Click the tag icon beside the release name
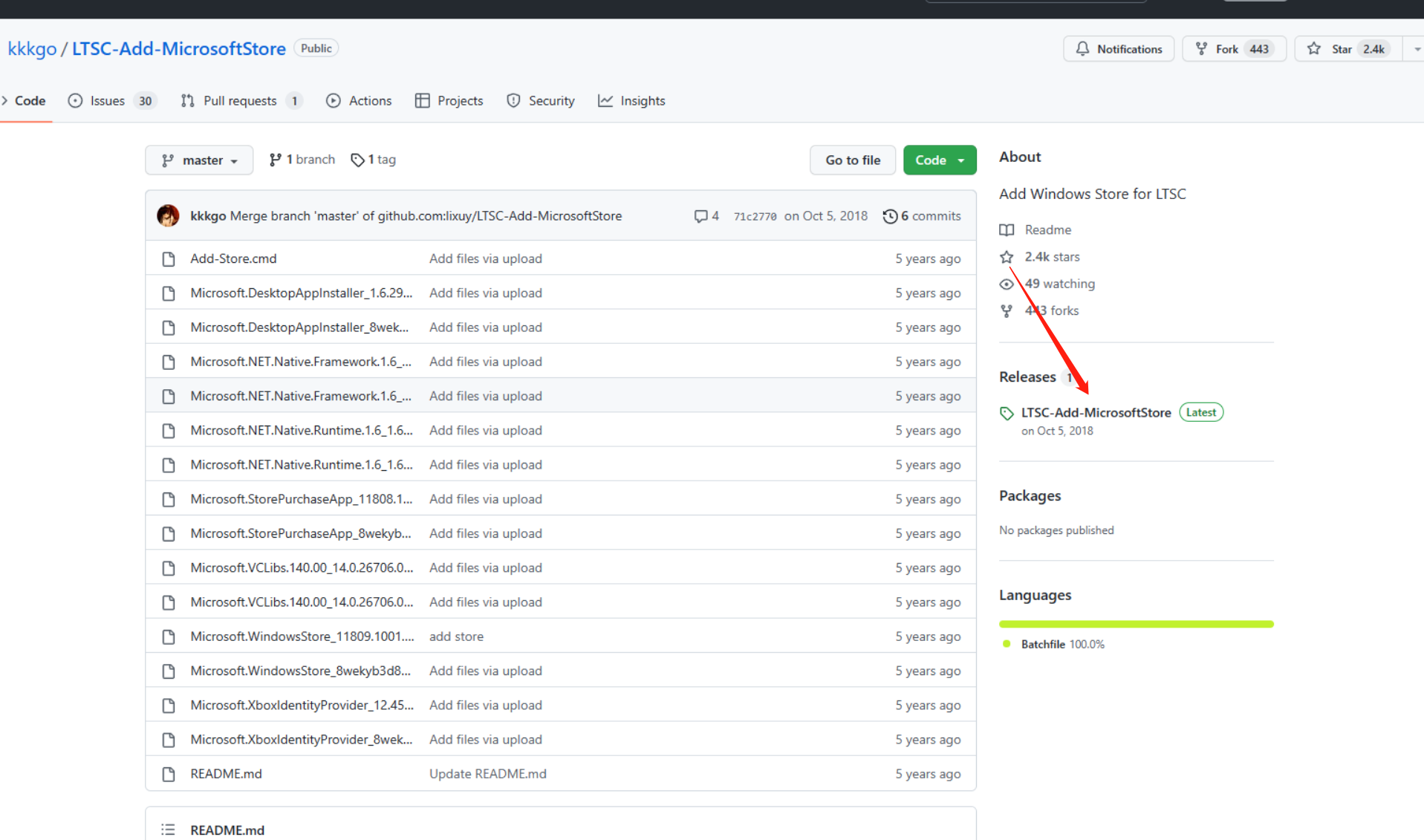 pyautogui.click(x=1007, y=414)
